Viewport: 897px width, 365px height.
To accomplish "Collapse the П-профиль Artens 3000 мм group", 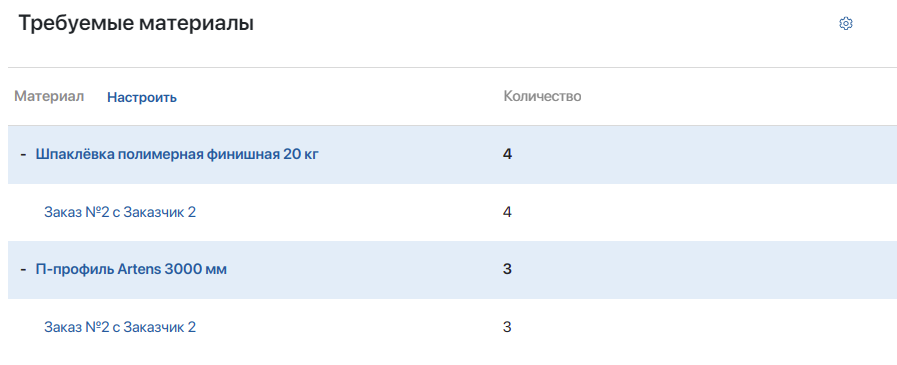I will pyautogui.click(x=23, y=269).
